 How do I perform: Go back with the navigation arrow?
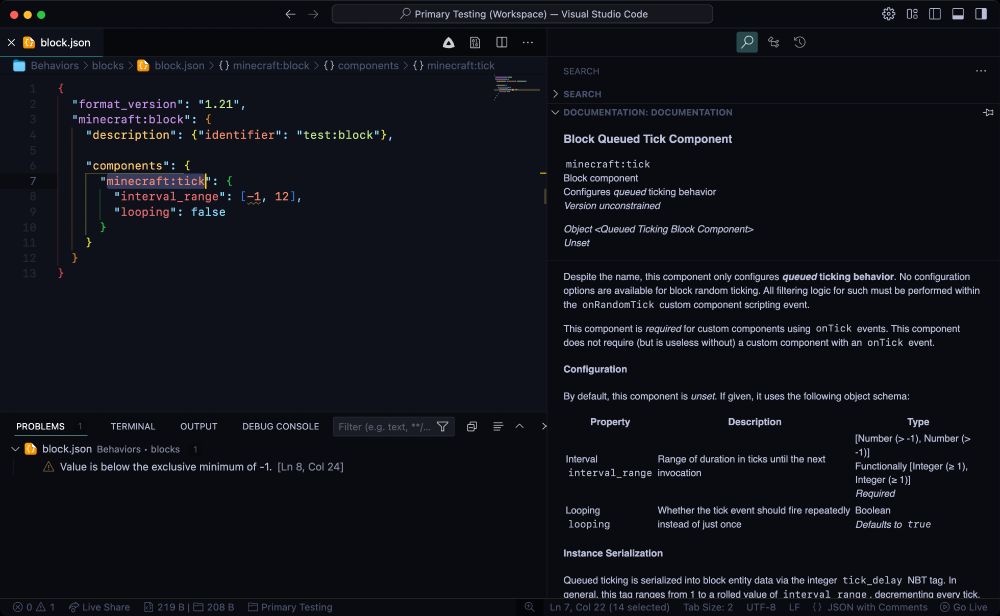pos(290,14)
